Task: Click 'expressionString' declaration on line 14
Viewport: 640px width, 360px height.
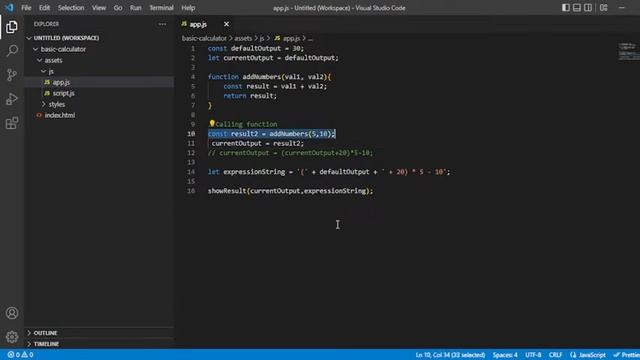Action: pos(254,172)
